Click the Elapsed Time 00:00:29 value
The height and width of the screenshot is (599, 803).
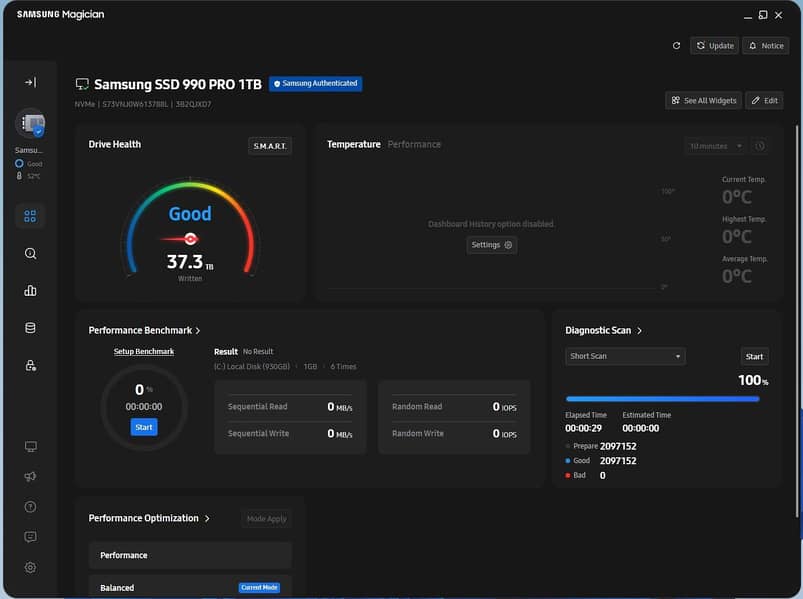(583, 428)
